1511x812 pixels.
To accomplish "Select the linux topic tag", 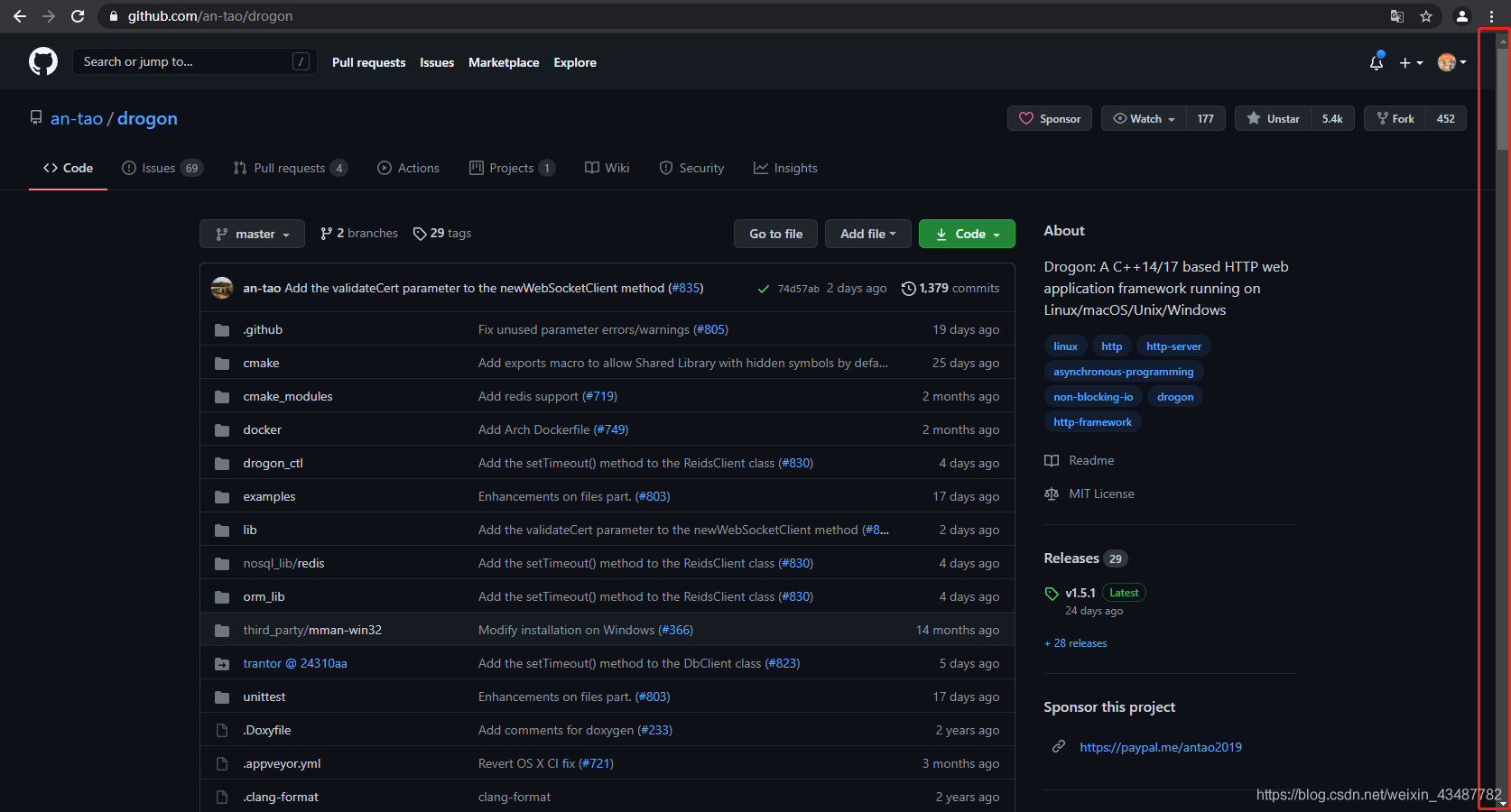I will 1066,346.
